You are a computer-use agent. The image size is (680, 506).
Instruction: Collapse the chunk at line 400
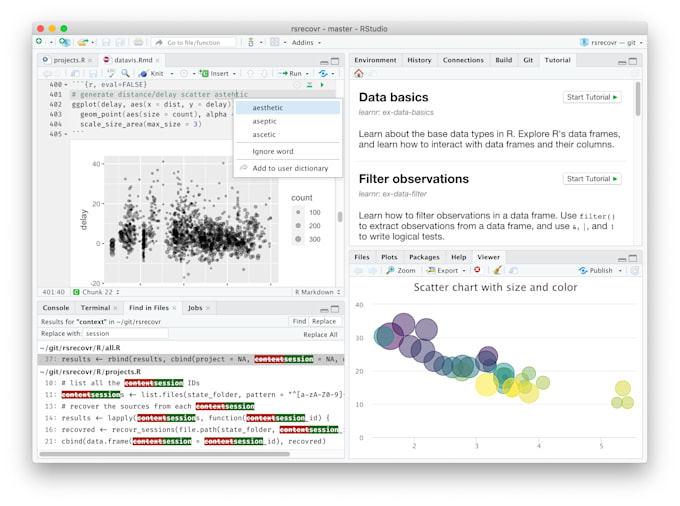click(66, 85)
